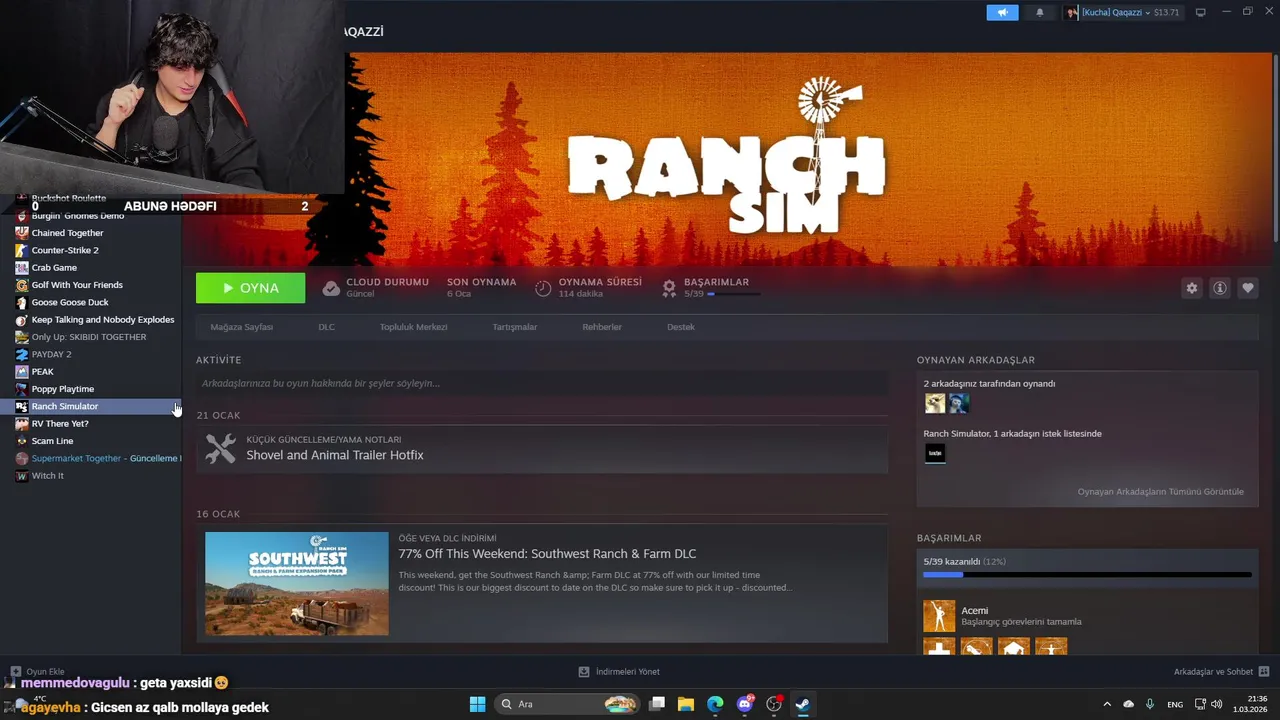Open File Explorer from taskbar
1280x720 pixels.
coord(686,704)
